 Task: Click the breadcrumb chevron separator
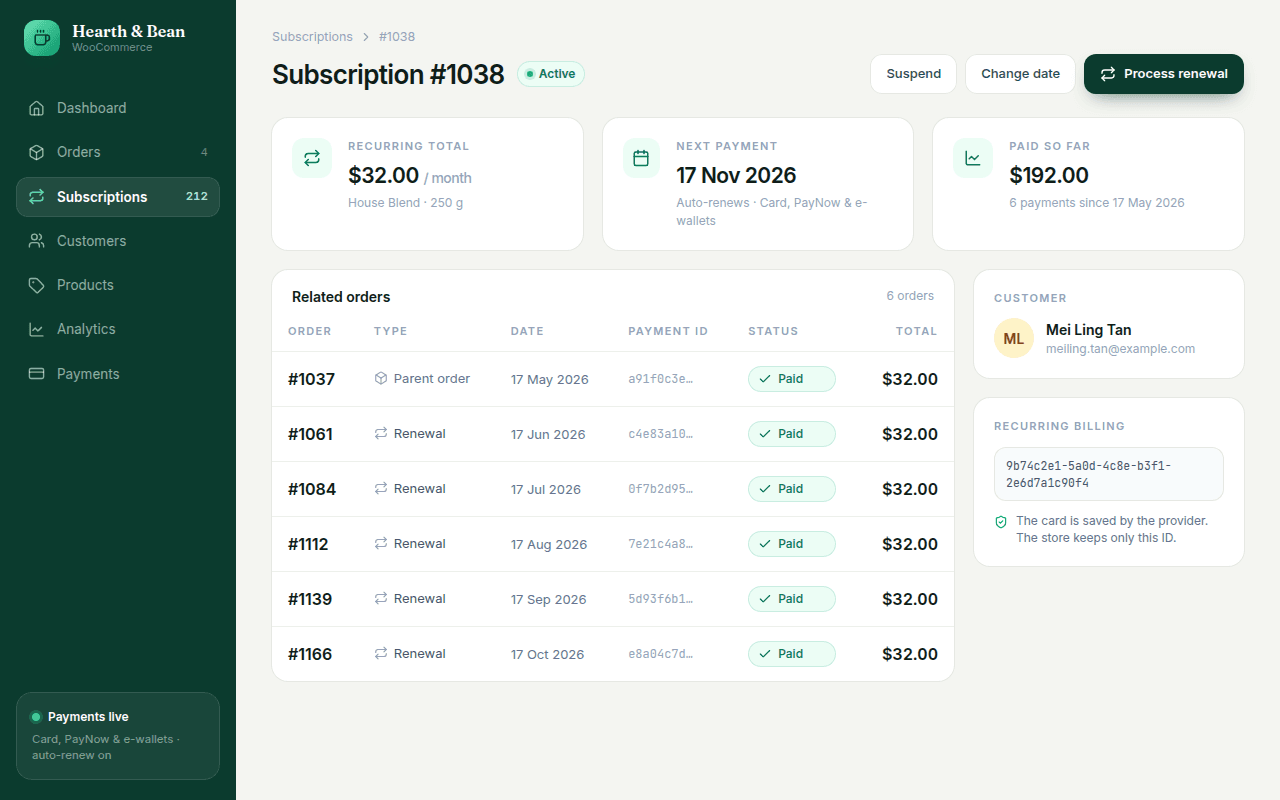366,37
